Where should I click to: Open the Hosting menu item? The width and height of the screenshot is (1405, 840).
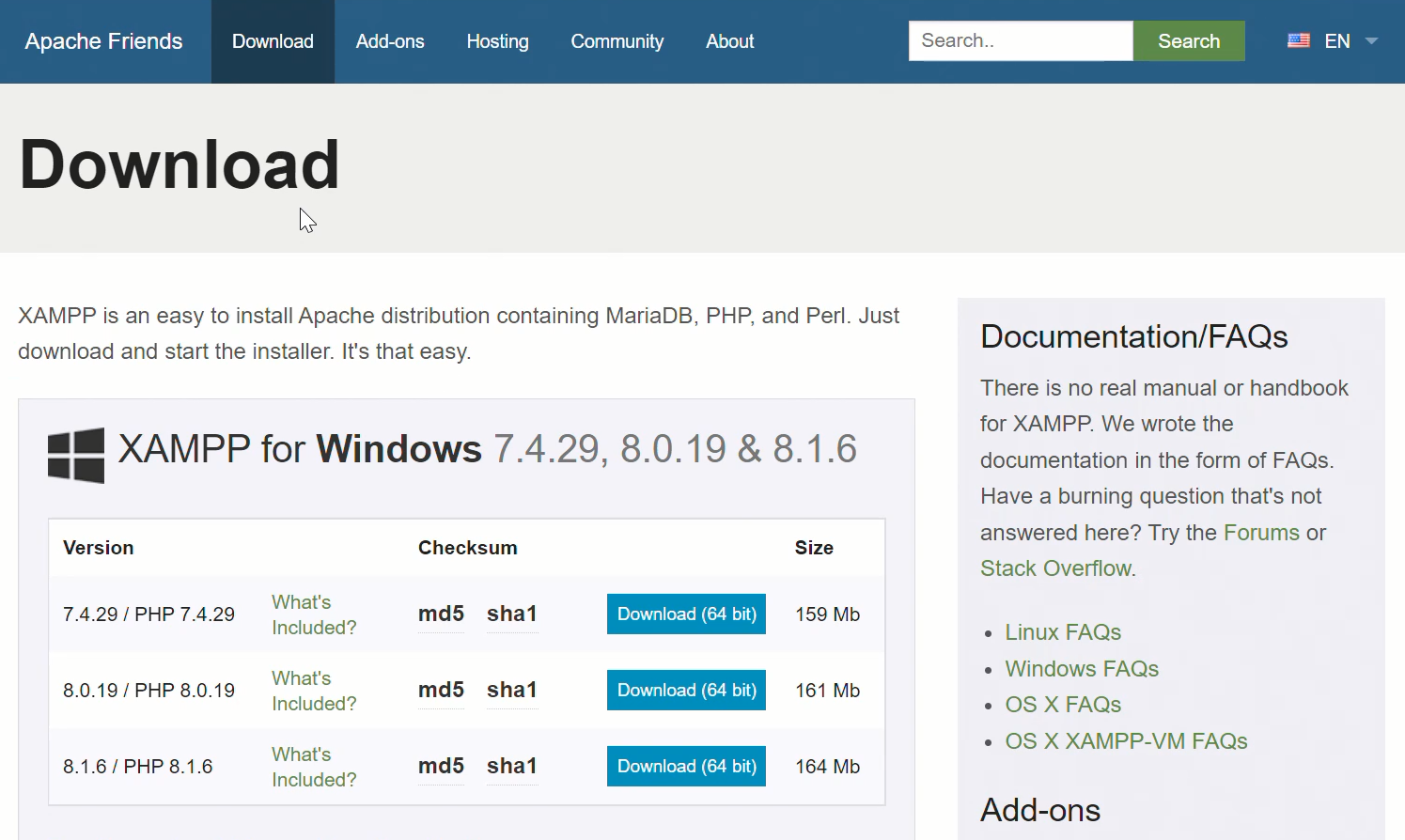(497, 41)
